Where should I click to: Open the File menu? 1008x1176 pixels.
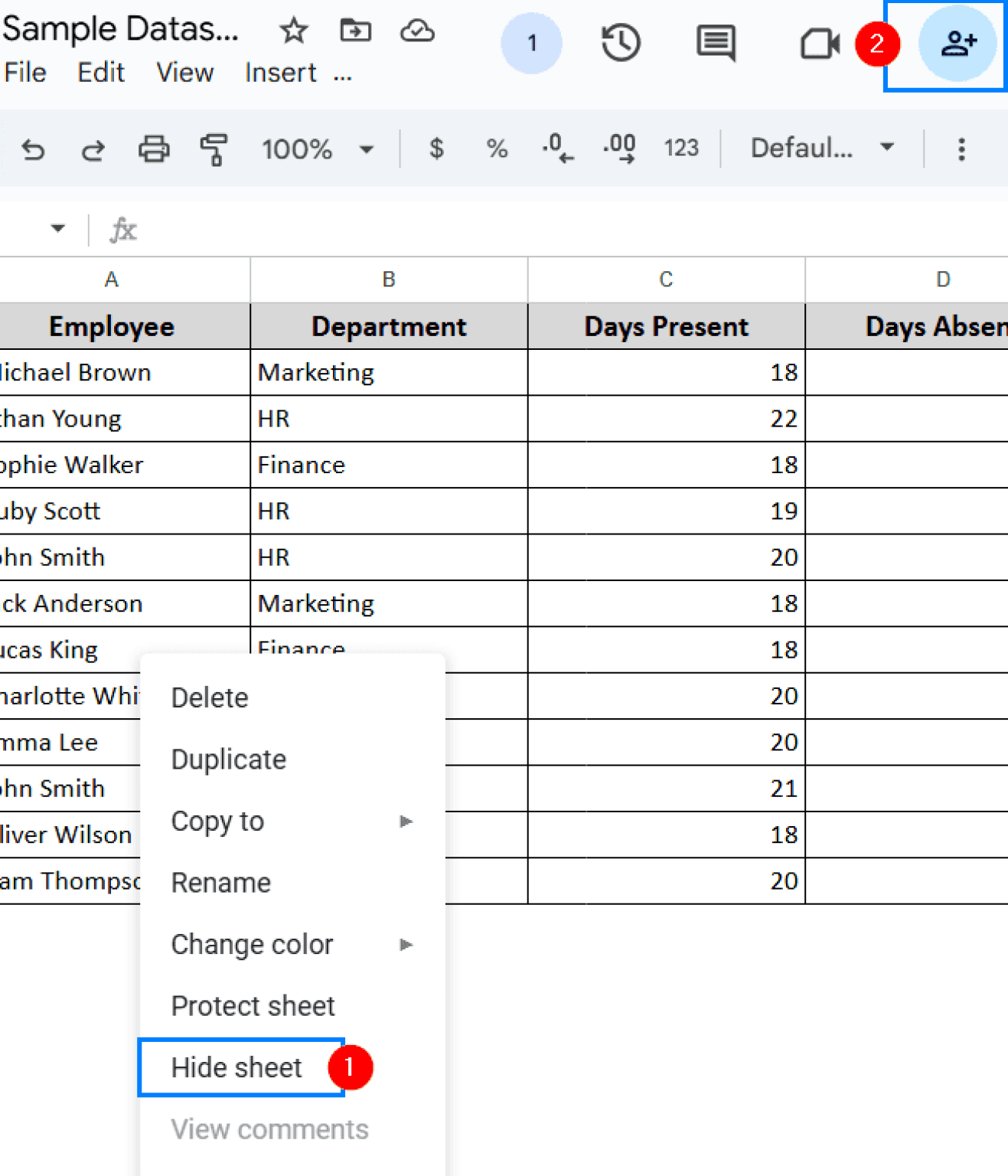pos(25,73)
